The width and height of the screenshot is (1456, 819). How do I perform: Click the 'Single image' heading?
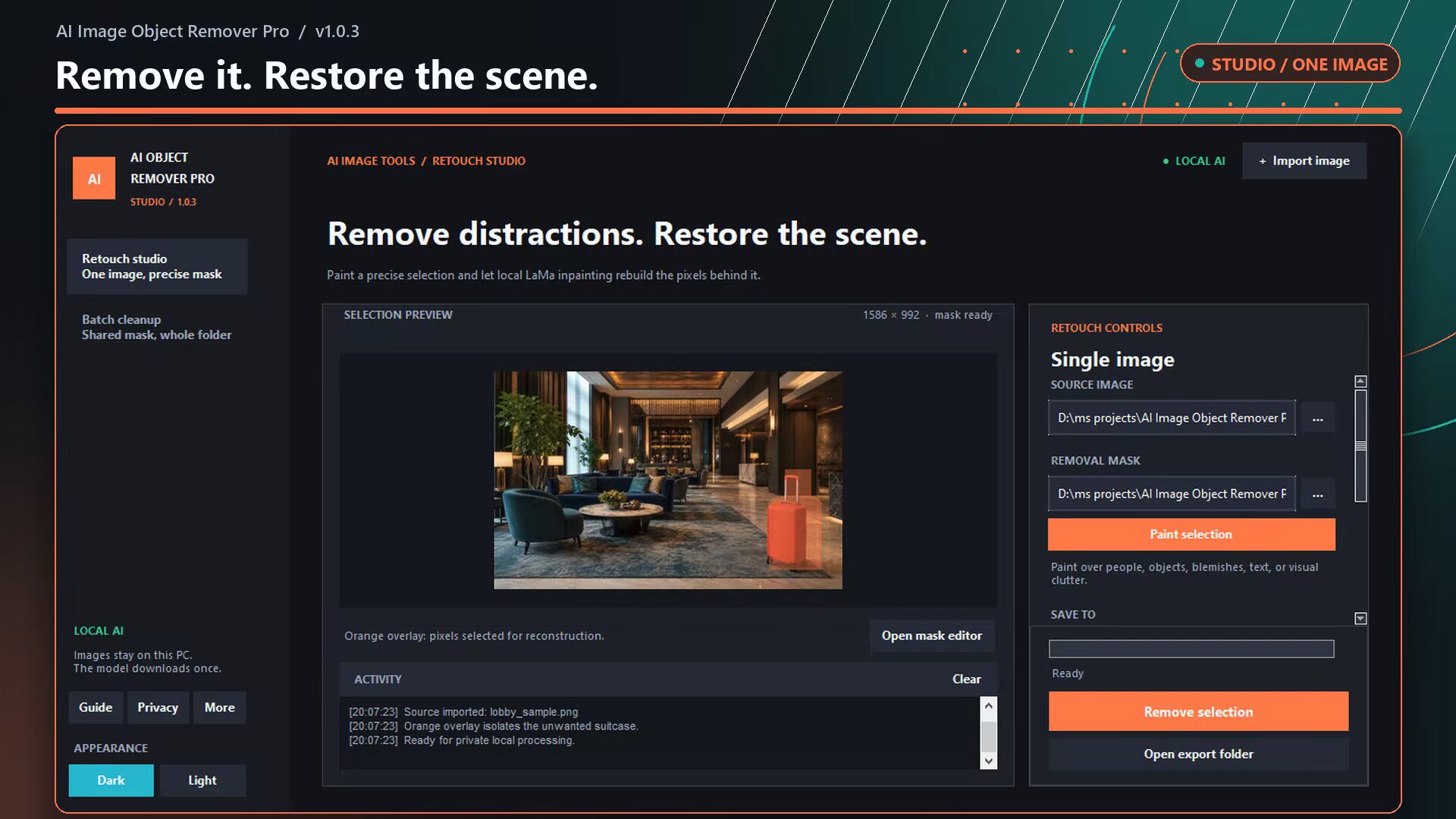coord(1112,359)
